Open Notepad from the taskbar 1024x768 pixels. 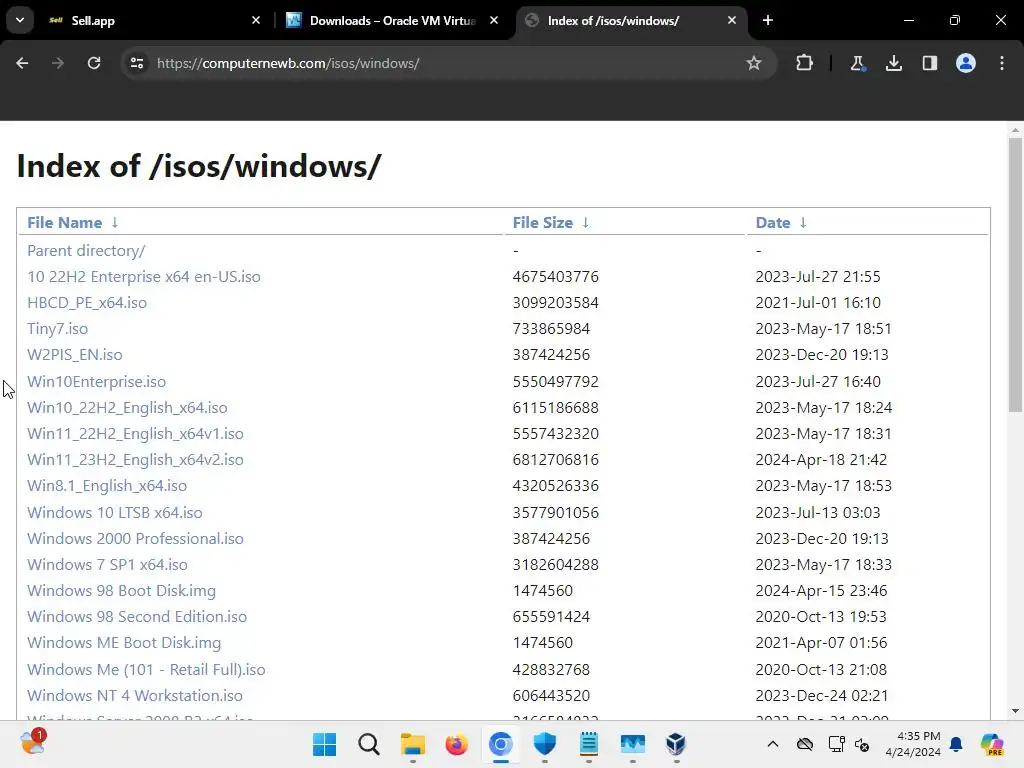[x=588, y=744]
